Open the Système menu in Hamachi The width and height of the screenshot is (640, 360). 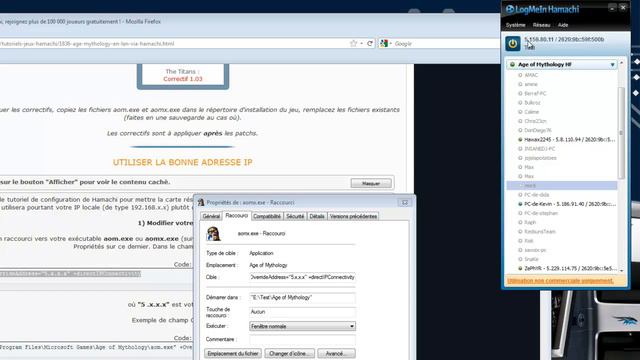pyautogui.click(x=516, y=25)
